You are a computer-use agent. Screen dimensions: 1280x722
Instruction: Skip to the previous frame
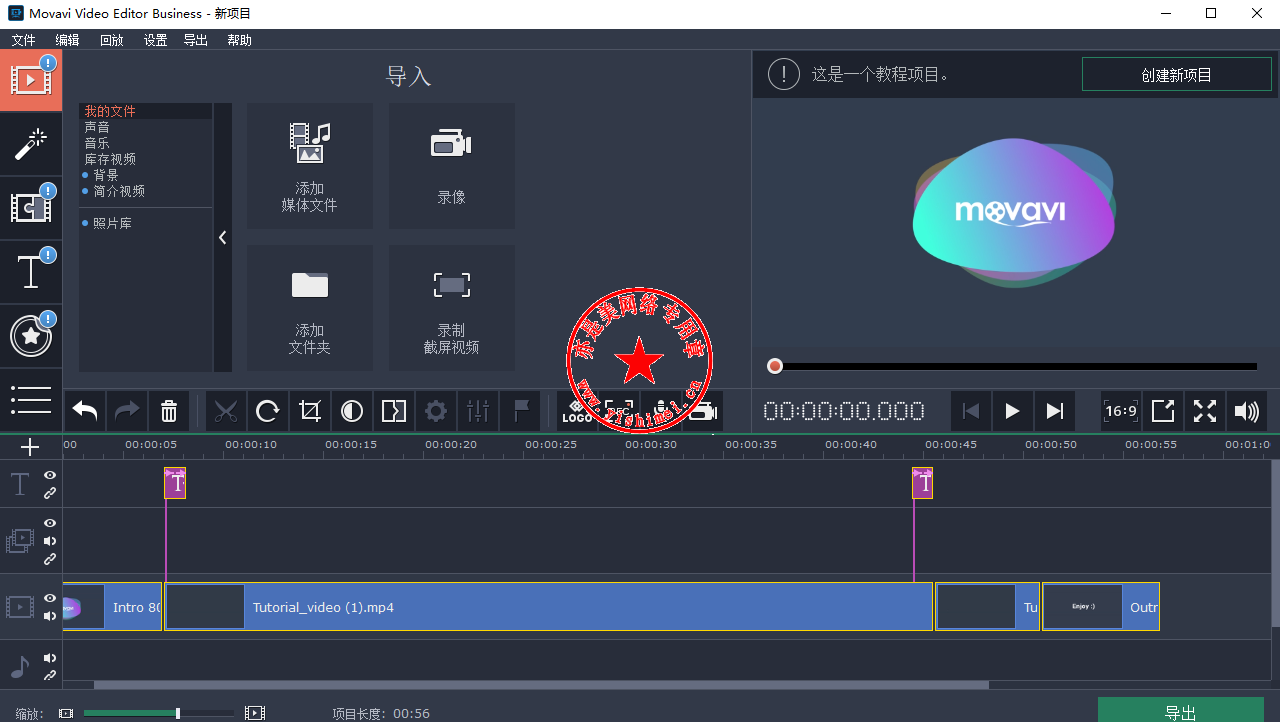[x=970, y=411]
